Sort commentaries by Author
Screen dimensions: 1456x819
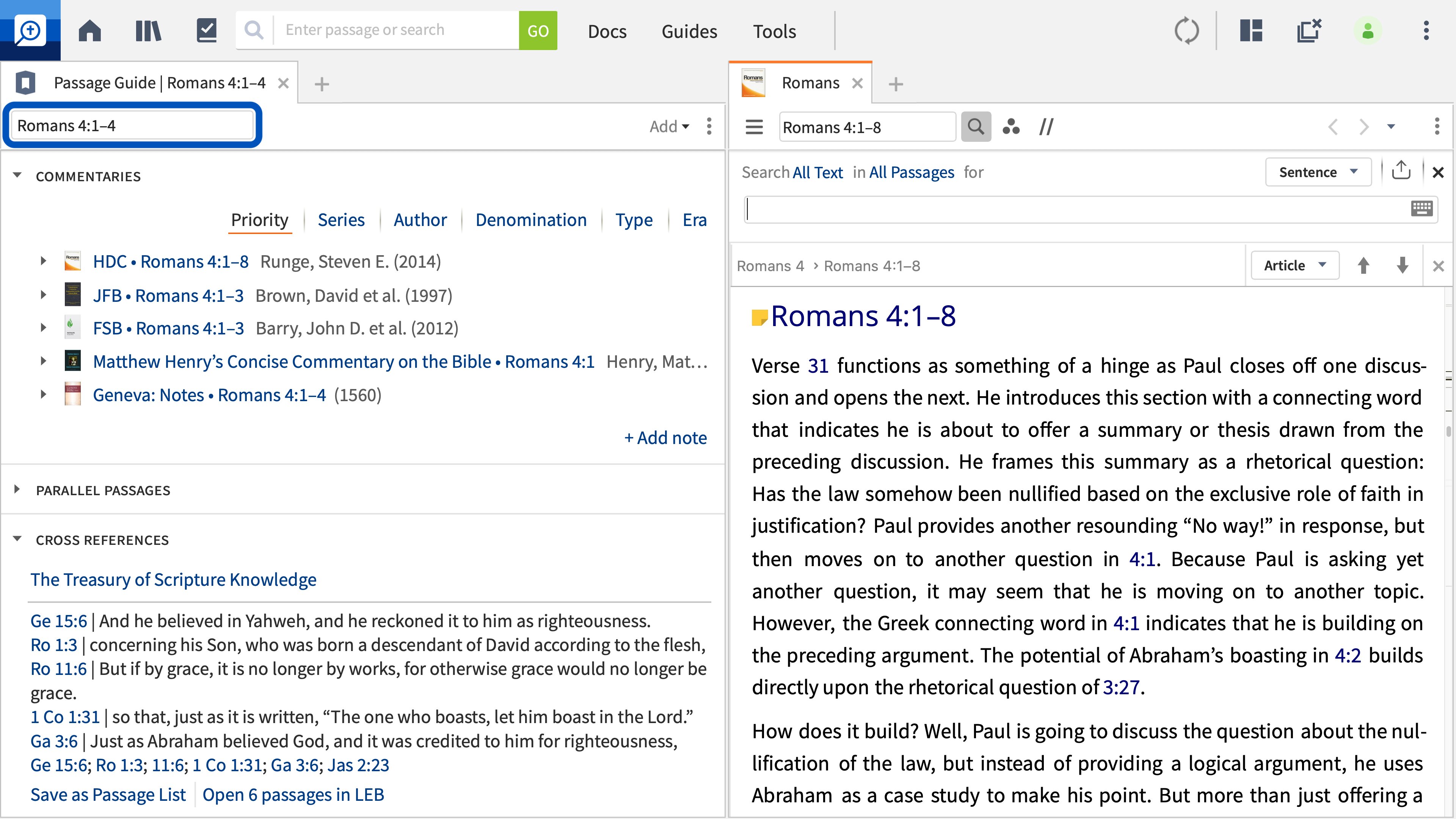coord(420,220)
